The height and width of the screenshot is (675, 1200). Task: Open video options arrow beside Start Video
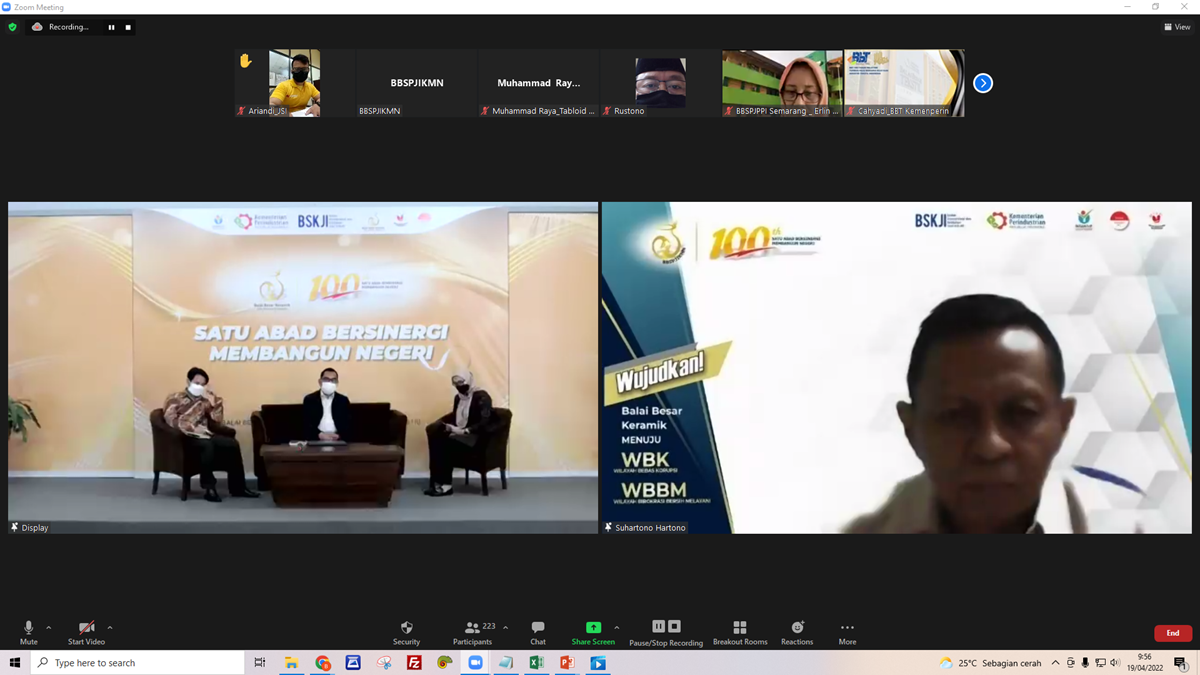tap(110, 628)
